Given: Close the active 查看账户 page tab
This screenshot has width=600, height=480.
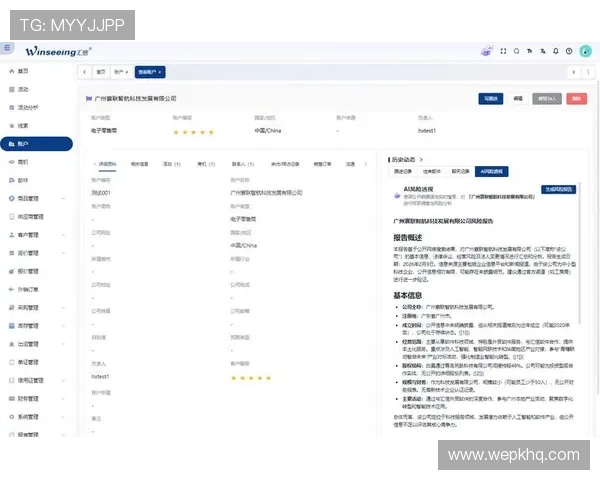Looking at the screenshot, I should [x=160, y=72].
